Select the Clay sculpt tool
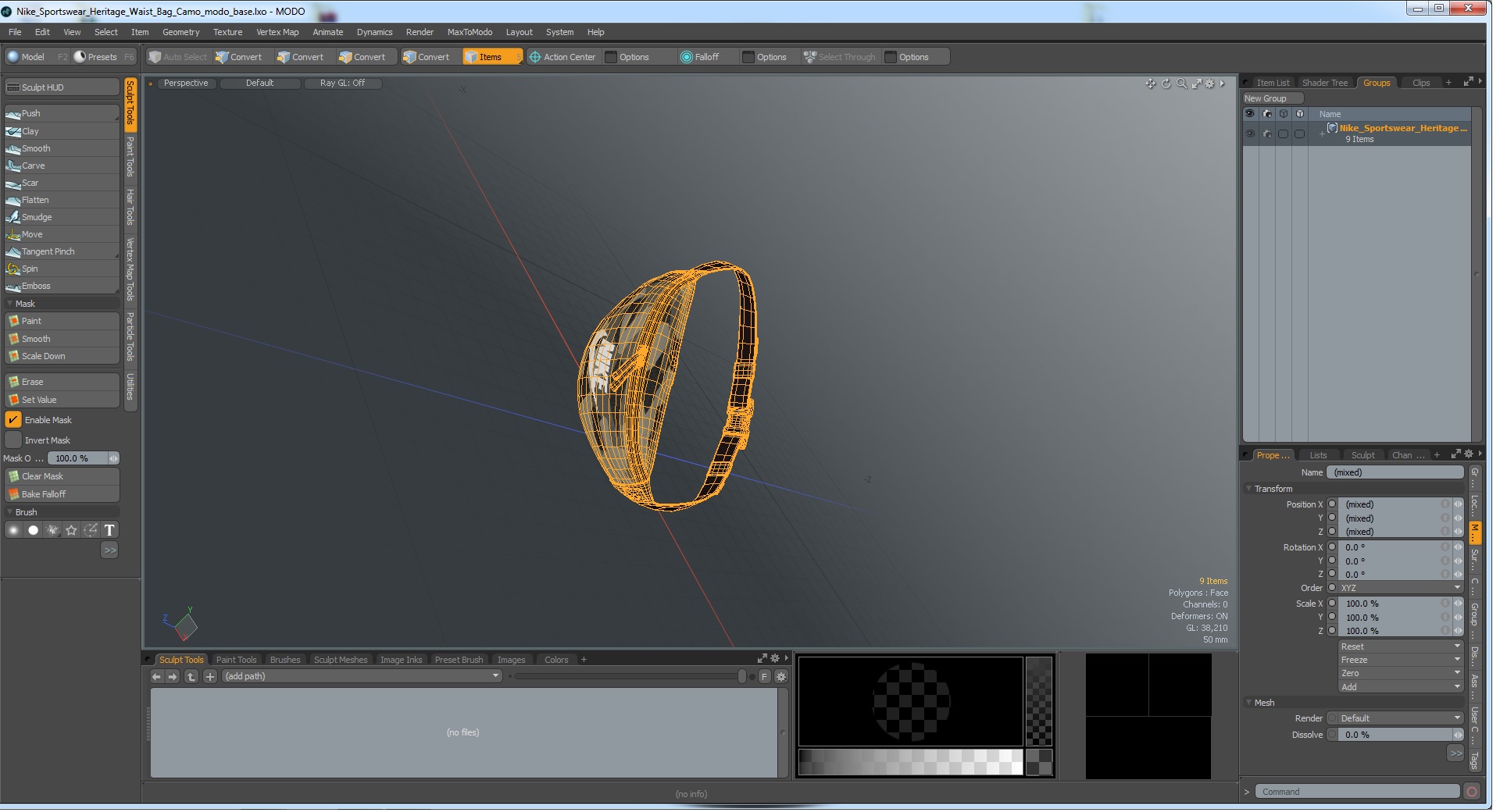Viewport: 1500px width, 812px height. point(62,132)
